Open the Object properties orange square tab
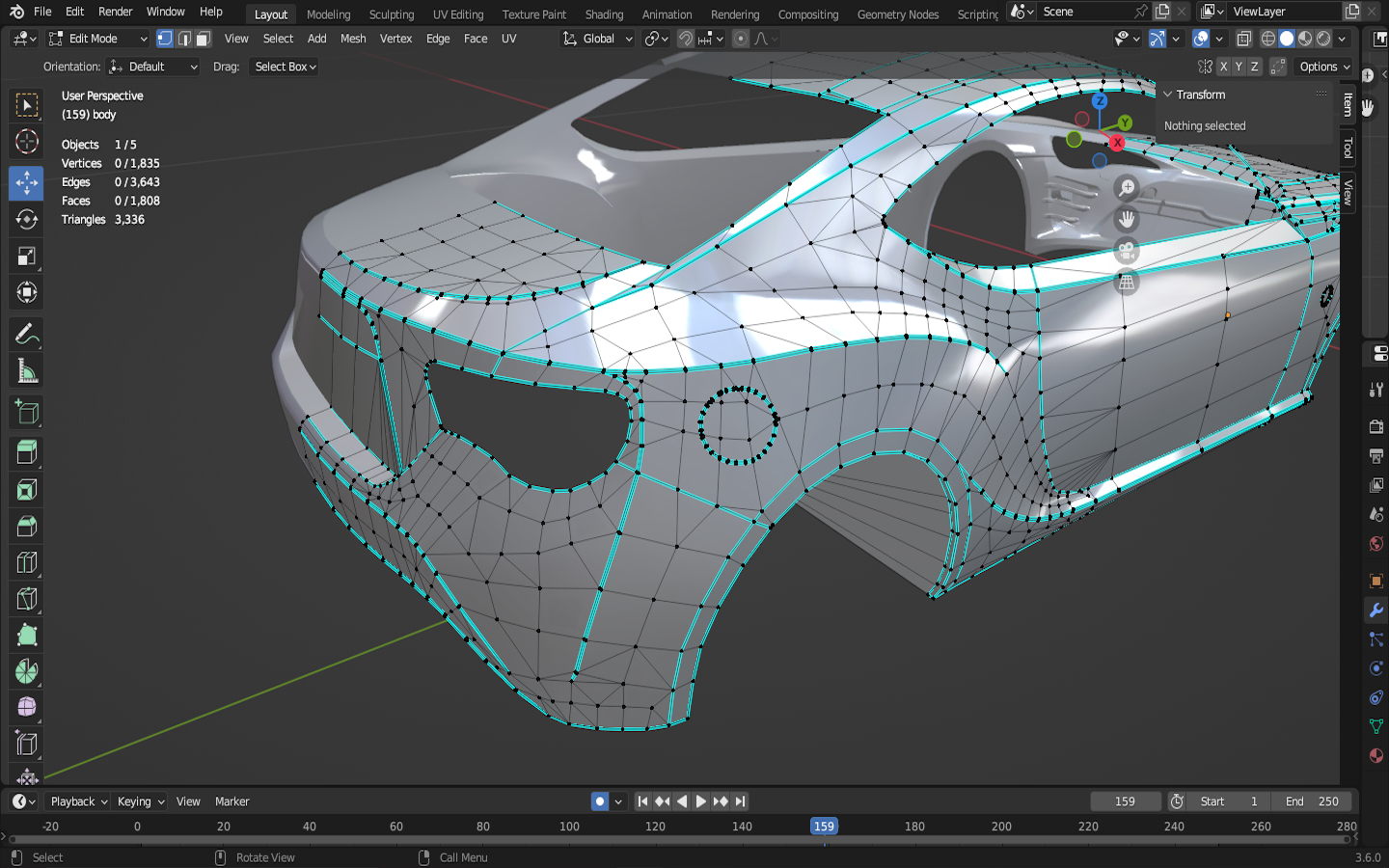The width and height of the screenshot is (1389, 868). click(1376, 582)
